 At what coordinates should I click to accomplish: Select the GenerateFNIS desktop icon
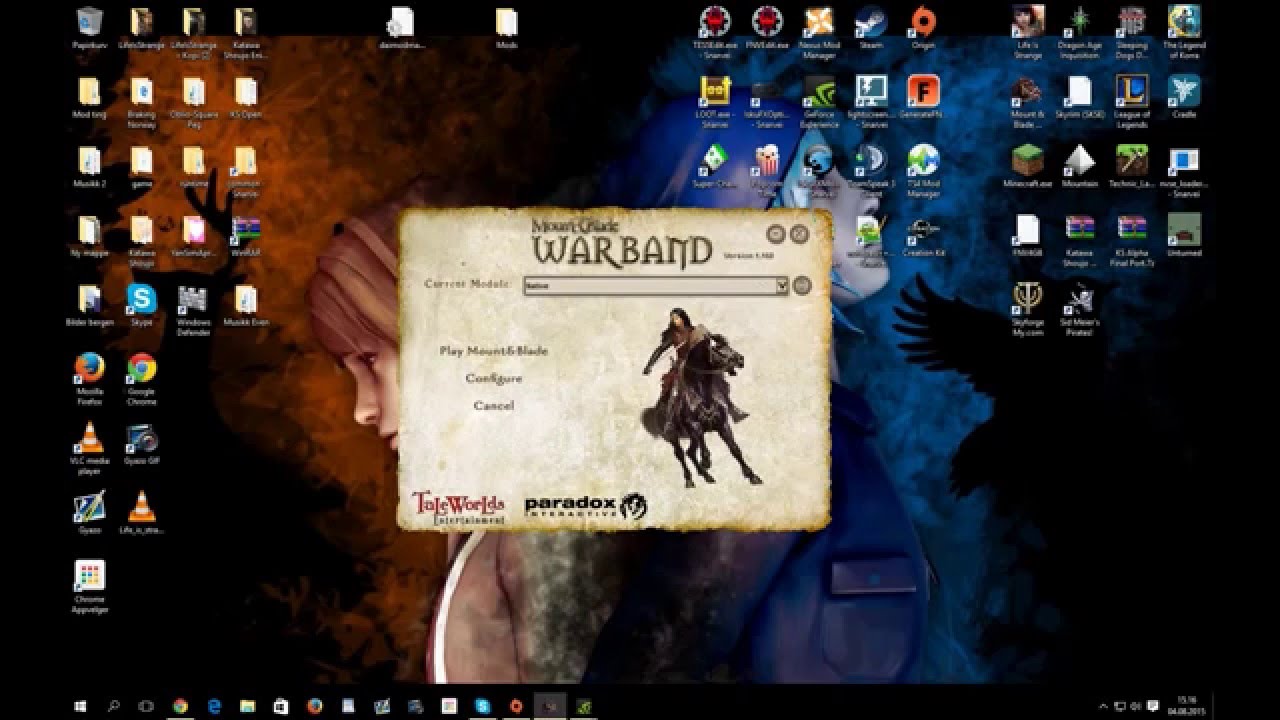coord(923,97)
